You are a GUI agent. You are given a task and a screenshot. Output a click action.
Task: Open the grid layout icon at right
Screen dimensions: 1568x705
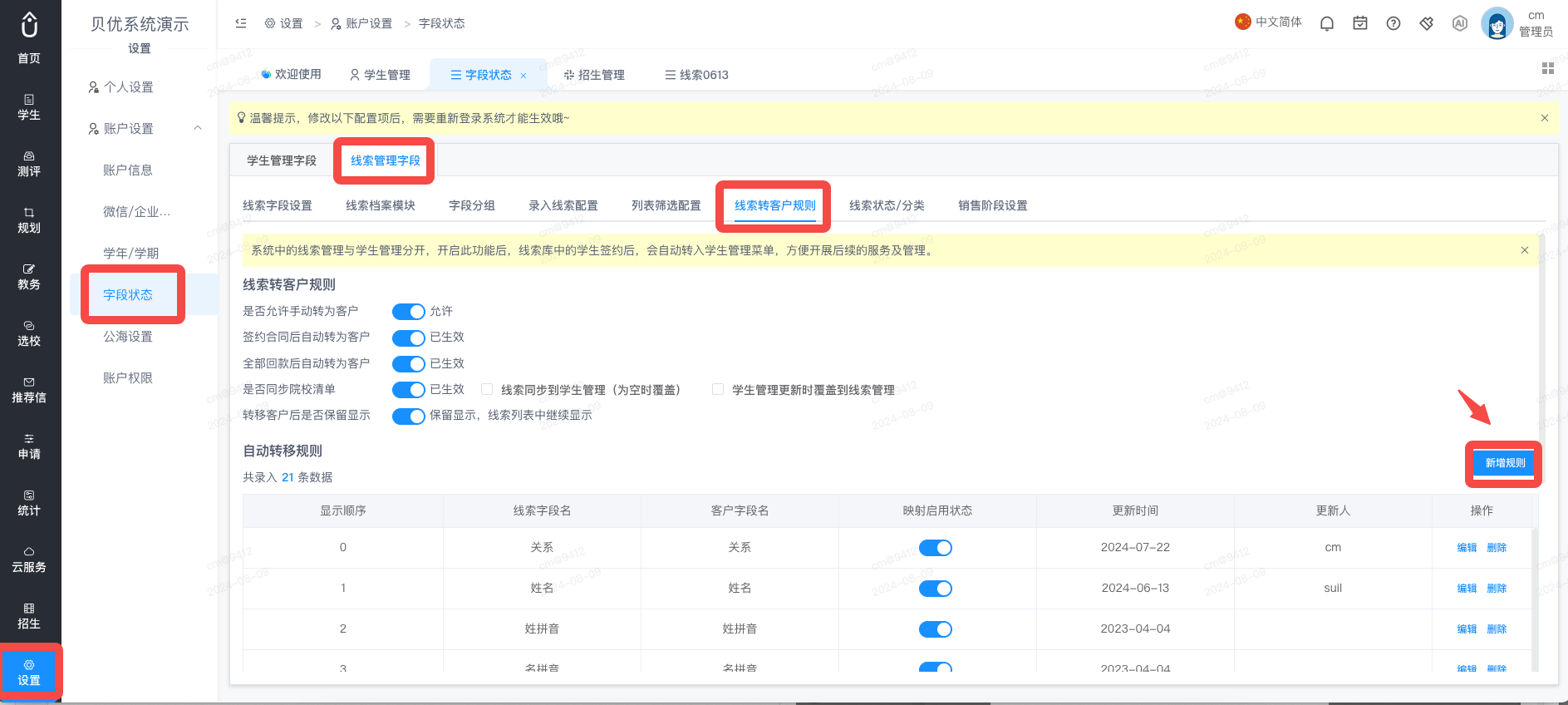click(1548, 68)
